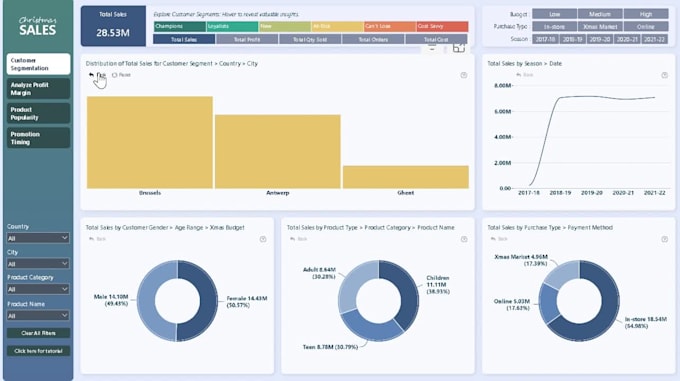680x381 pixels.
Task: Click the Online slice of the purchase donut
Action: (x=548, y=303)
